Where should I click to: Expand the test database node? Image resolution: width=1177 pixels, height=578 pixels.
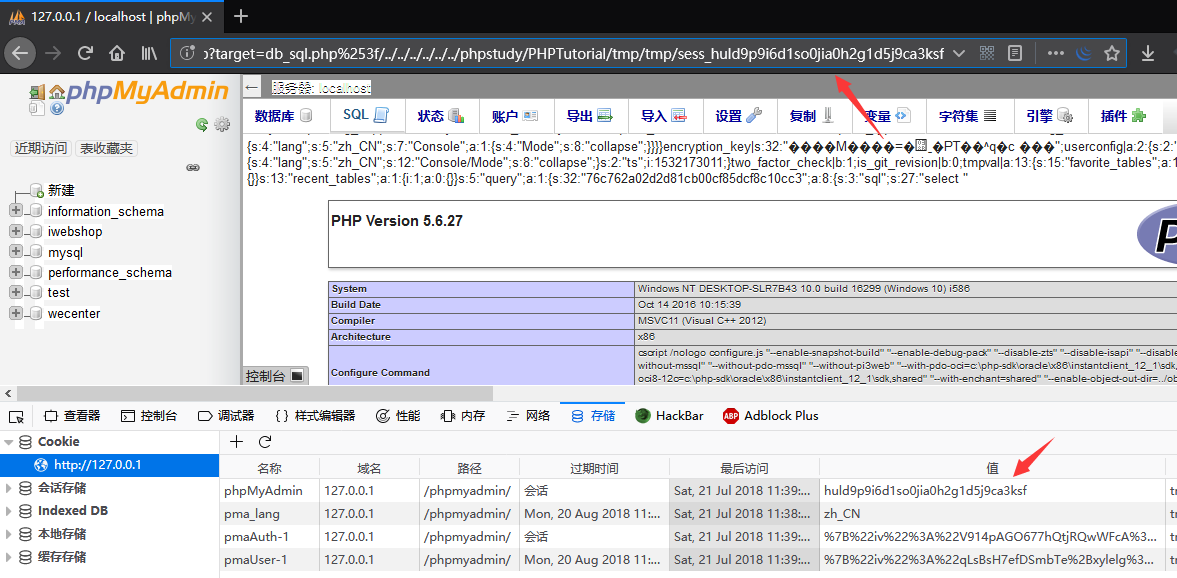(16, 292)
